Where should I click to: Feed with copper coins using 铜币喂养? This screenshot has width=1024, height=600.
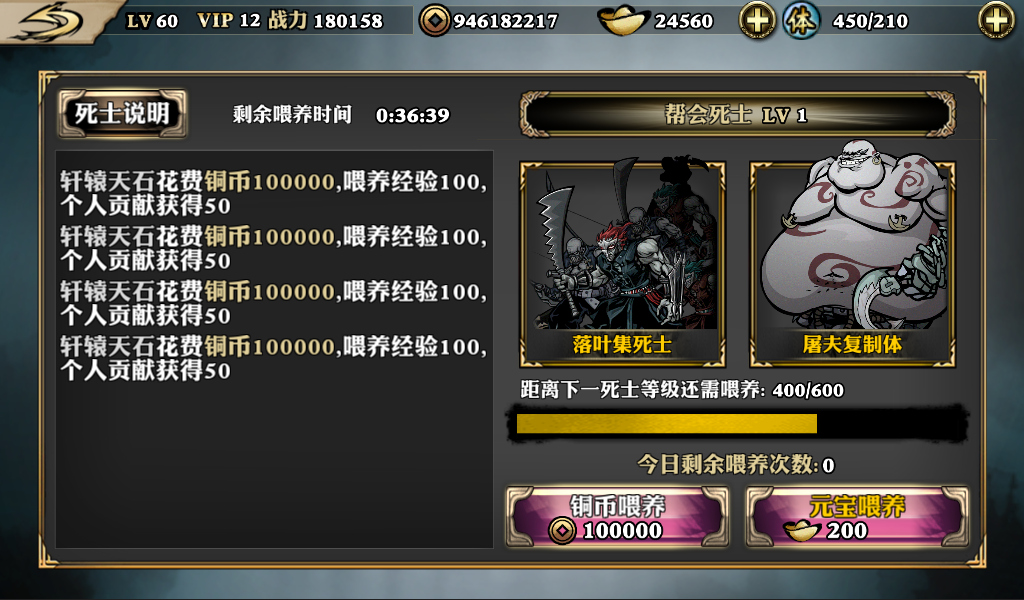coord(617,516)
